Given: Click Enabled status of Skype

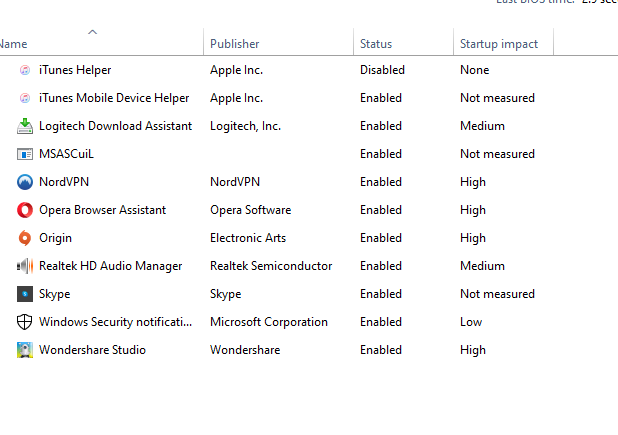Looking at the screenshot, I should click(381, 294).
